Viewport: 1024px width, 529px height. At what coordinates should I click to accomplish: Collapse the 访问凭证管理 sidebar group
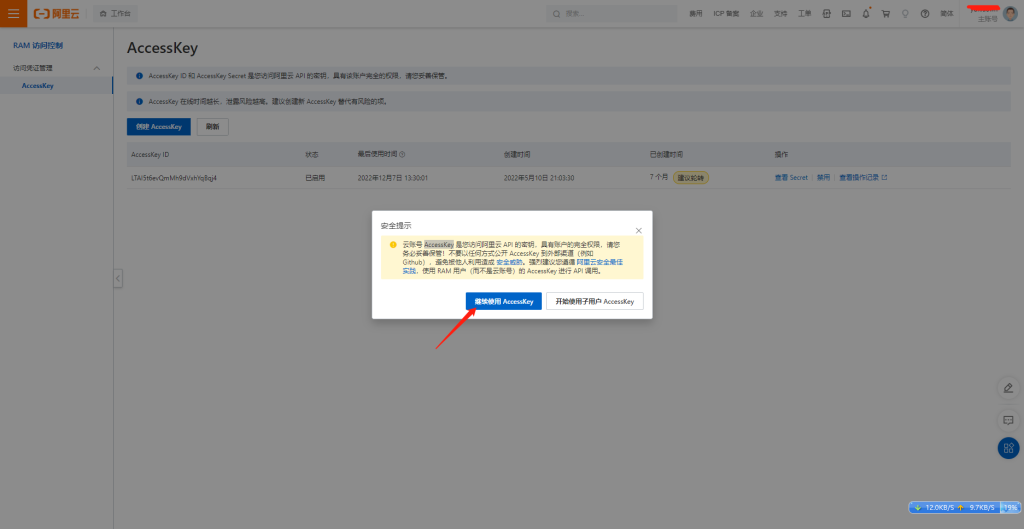pos(97,68)
